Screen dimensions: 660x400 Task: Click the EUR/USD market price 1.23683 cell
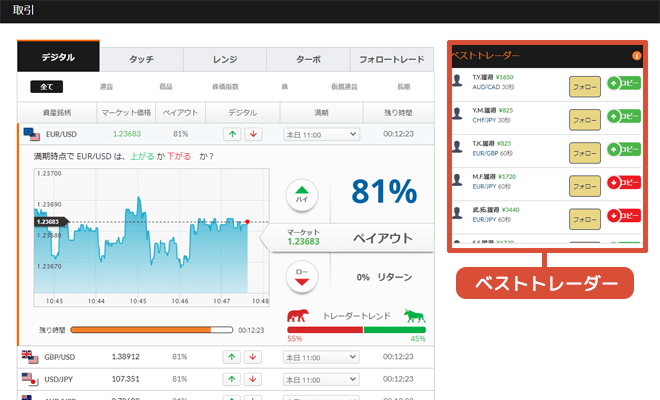[x=127, y=134]
